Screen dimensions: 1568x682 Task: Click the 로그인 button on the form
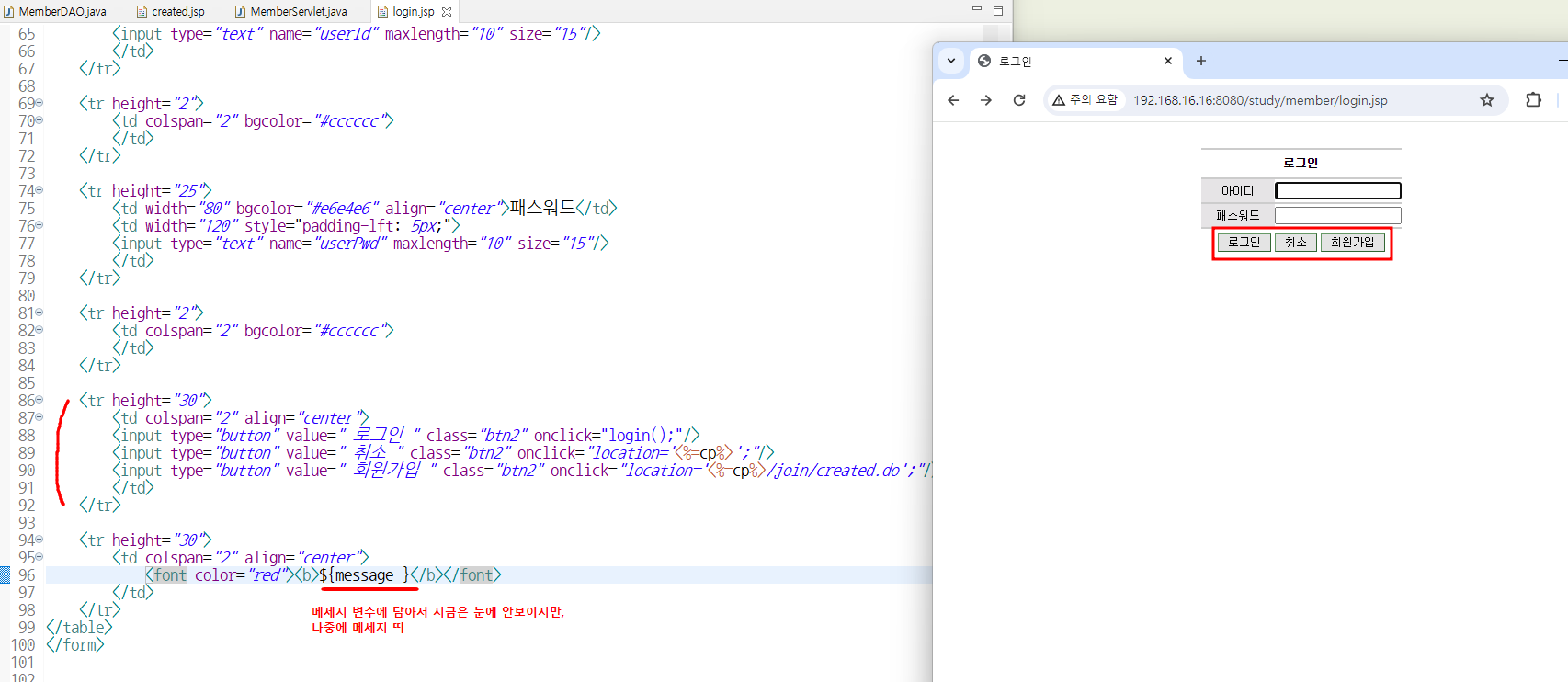1244,243
